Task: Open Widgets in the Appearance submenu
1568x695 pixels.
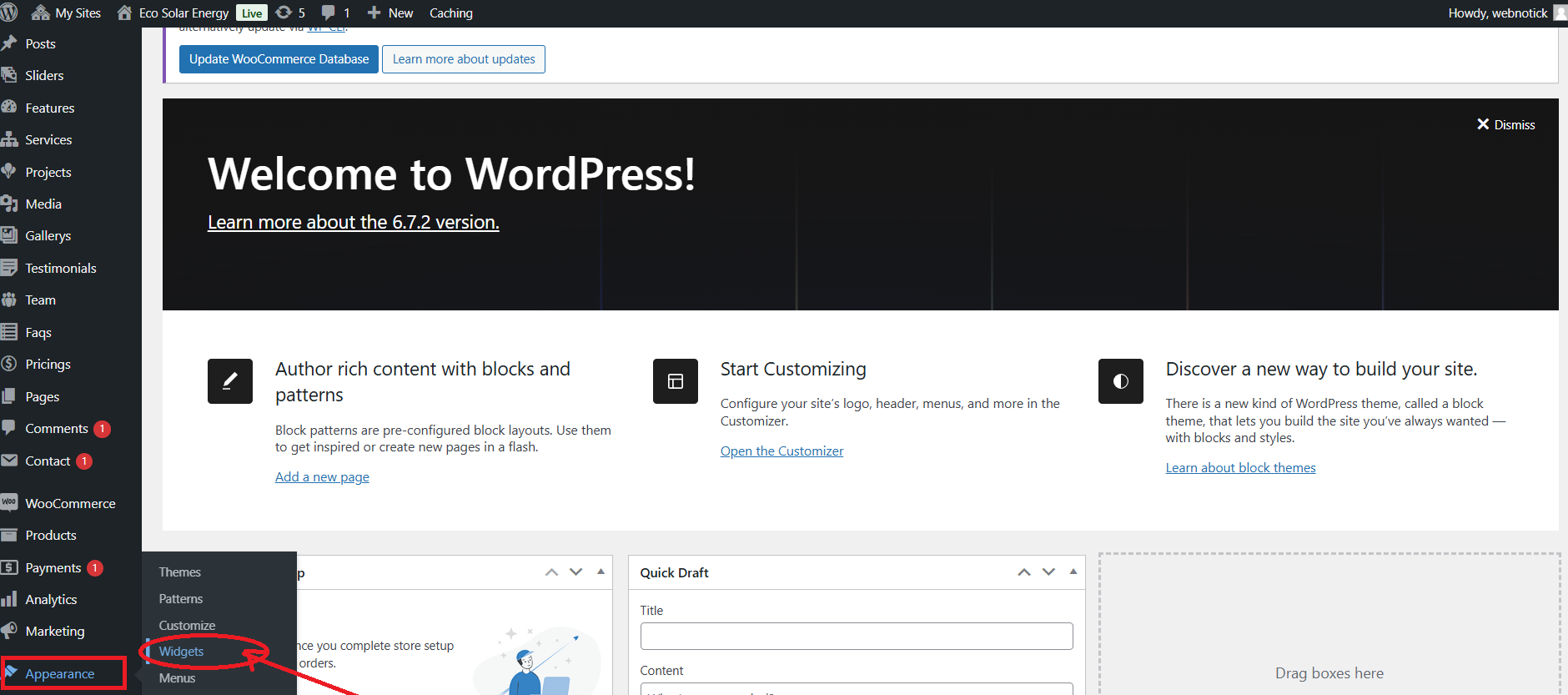Action: [181, 652]
